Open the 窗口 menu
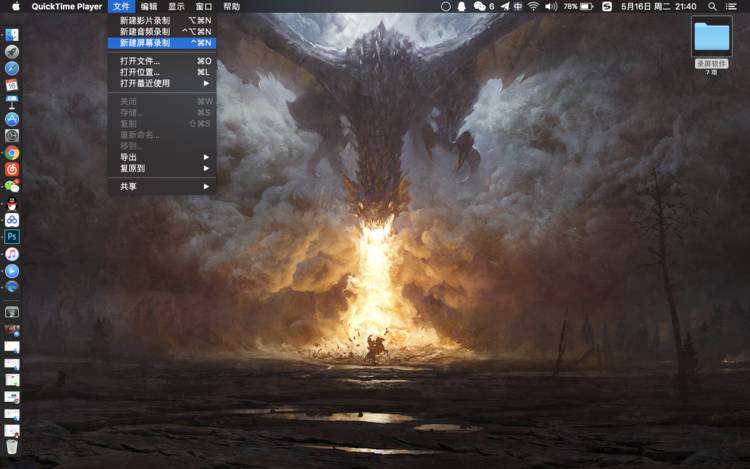Image resolution: width=750 pixels, height=469 pixels. coord(204,7)
